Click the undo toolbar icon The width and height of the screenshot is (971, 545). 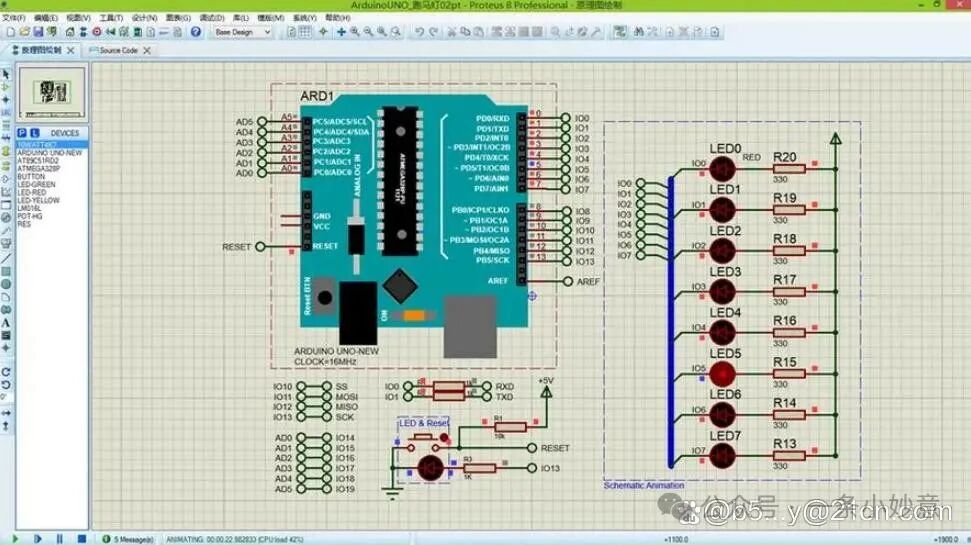tap(419, 32)
